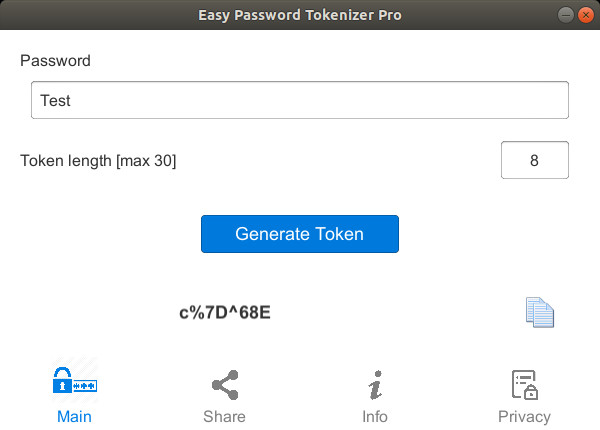Copy the generated token to clipboard
Viewport: 600px width, 430px height.
click(540, 312)
